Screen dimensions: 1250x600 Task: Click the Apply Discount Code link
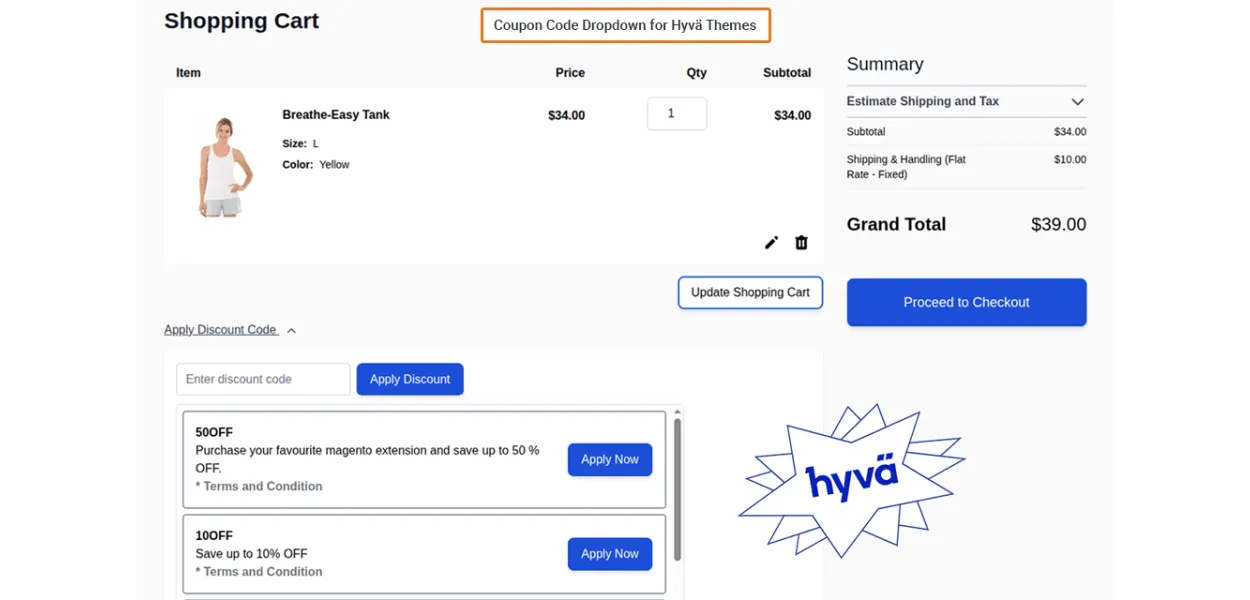click(x=220, y=330)
